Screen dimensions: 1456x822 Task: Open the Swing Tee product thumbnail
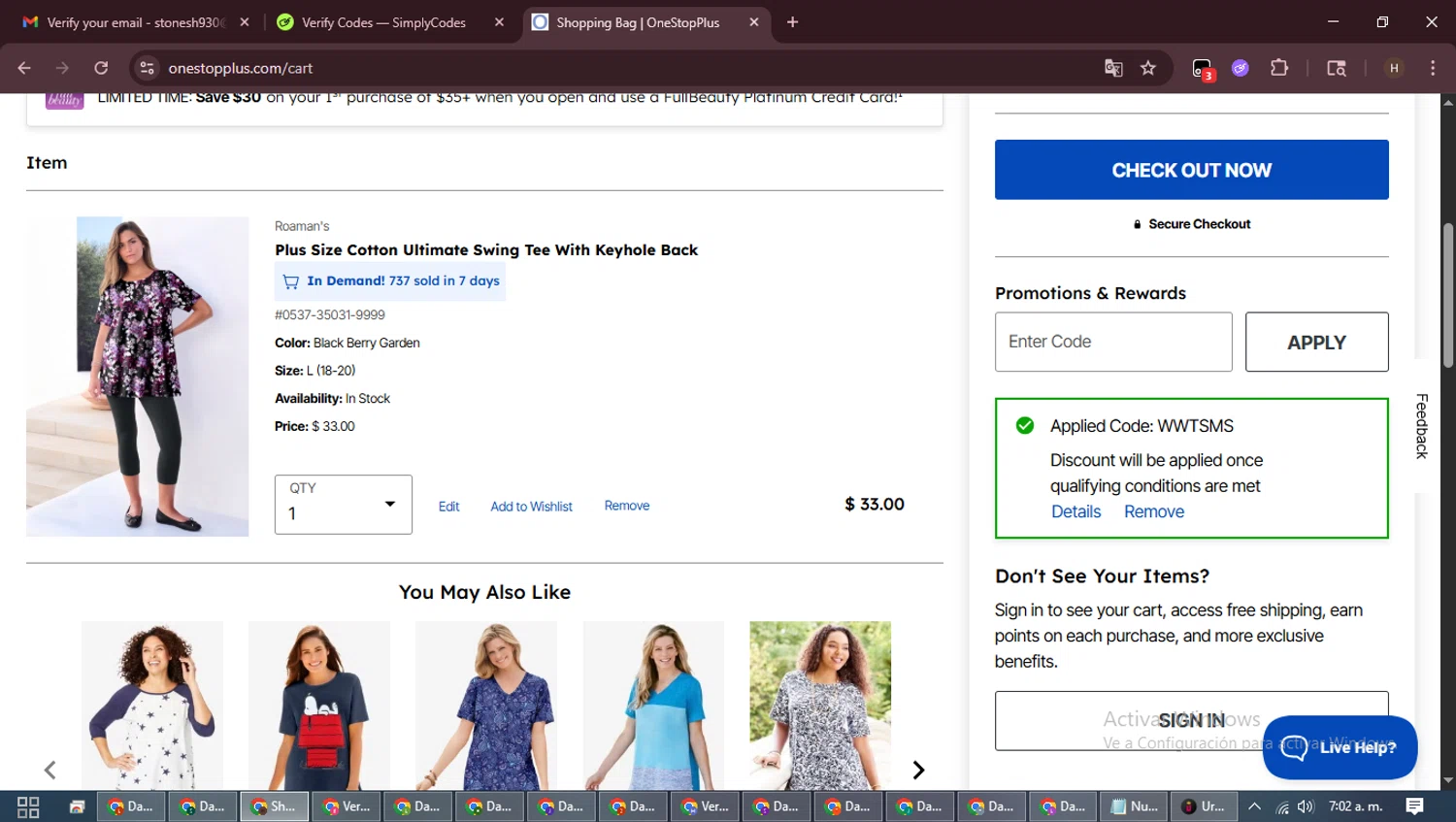point(138,377)
